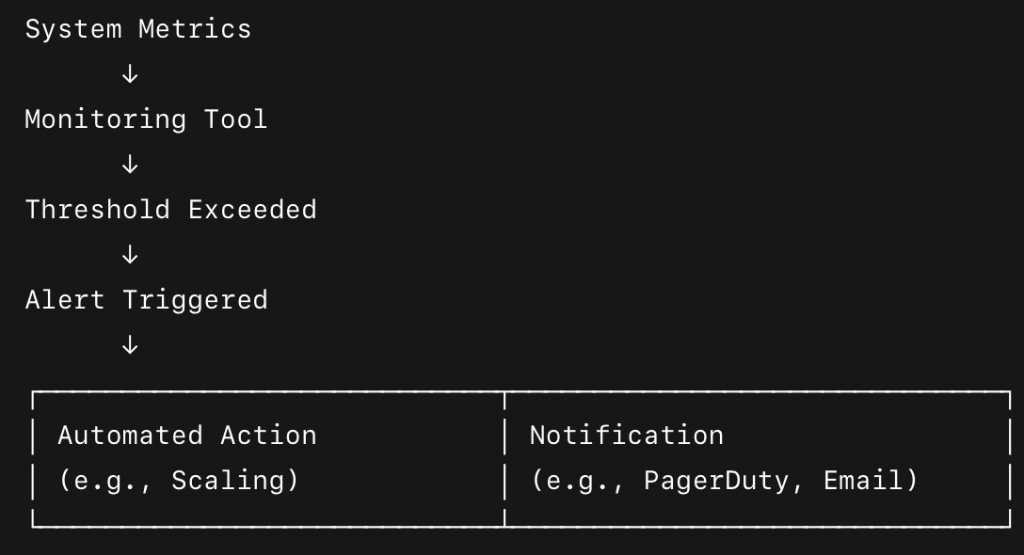Click the word Scaling in parentheses
1024x555 pixels.
[227, 481]
